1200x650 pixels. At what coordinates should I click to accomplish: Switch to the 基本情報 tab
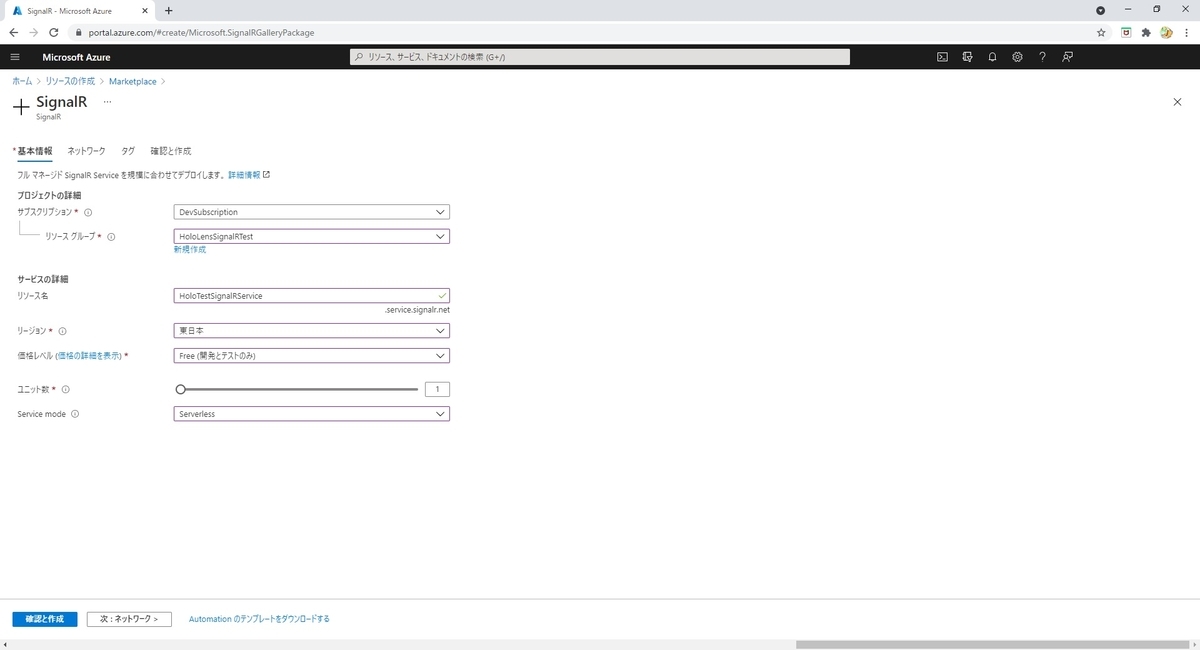click(x=34, y=151)
